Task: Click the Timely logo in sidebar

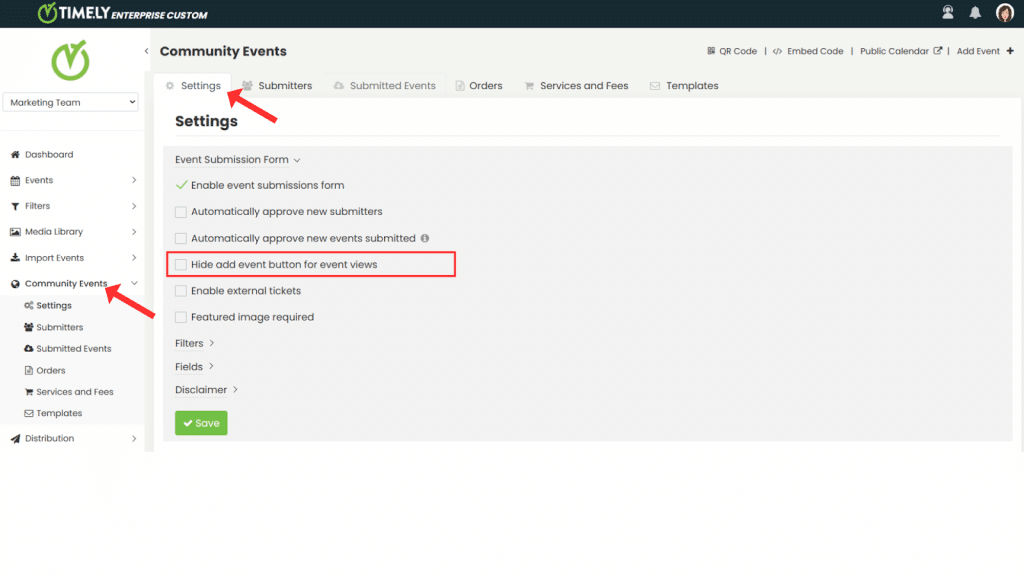Action: [70, 60]
